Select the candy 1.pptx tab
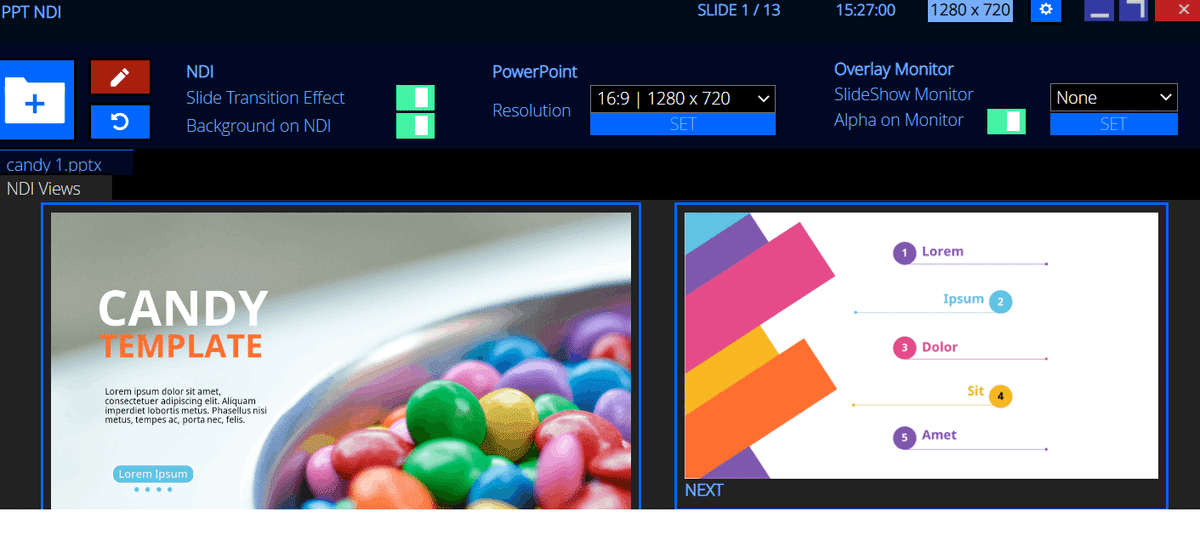The image size is (1200, 551). click(66, 164)
